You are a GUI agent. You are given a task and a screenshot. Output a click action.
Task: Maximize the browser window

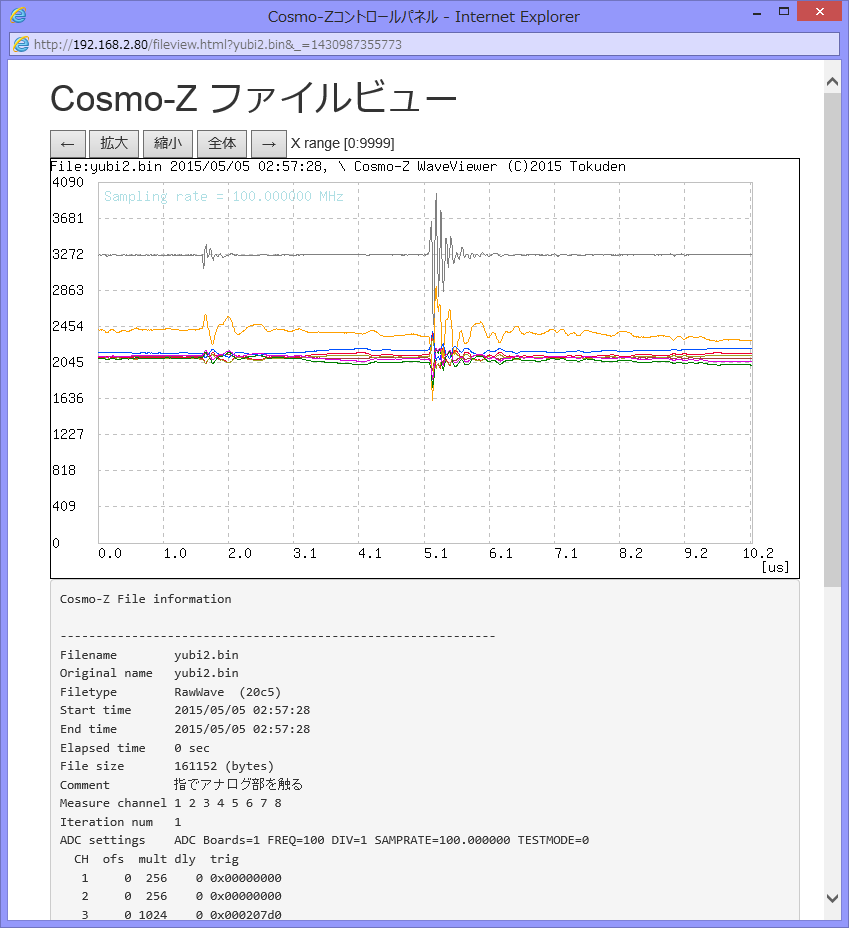[783, 12]
